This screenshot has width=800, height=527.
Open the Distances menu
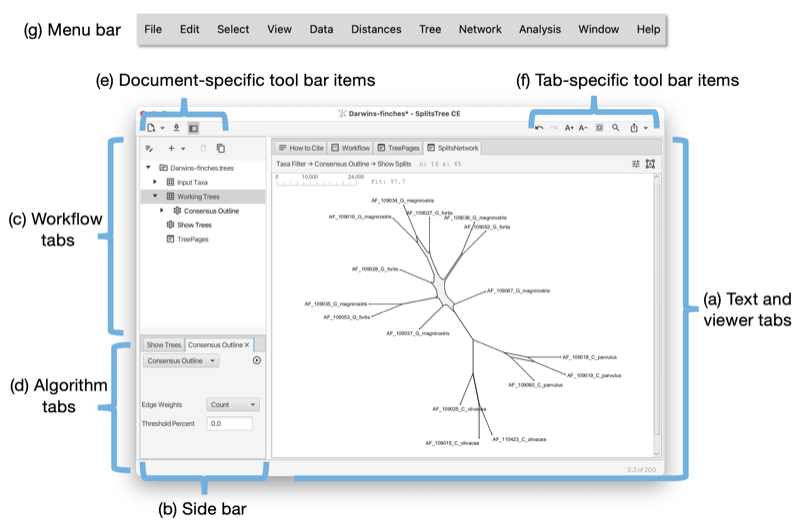(376, 30)
